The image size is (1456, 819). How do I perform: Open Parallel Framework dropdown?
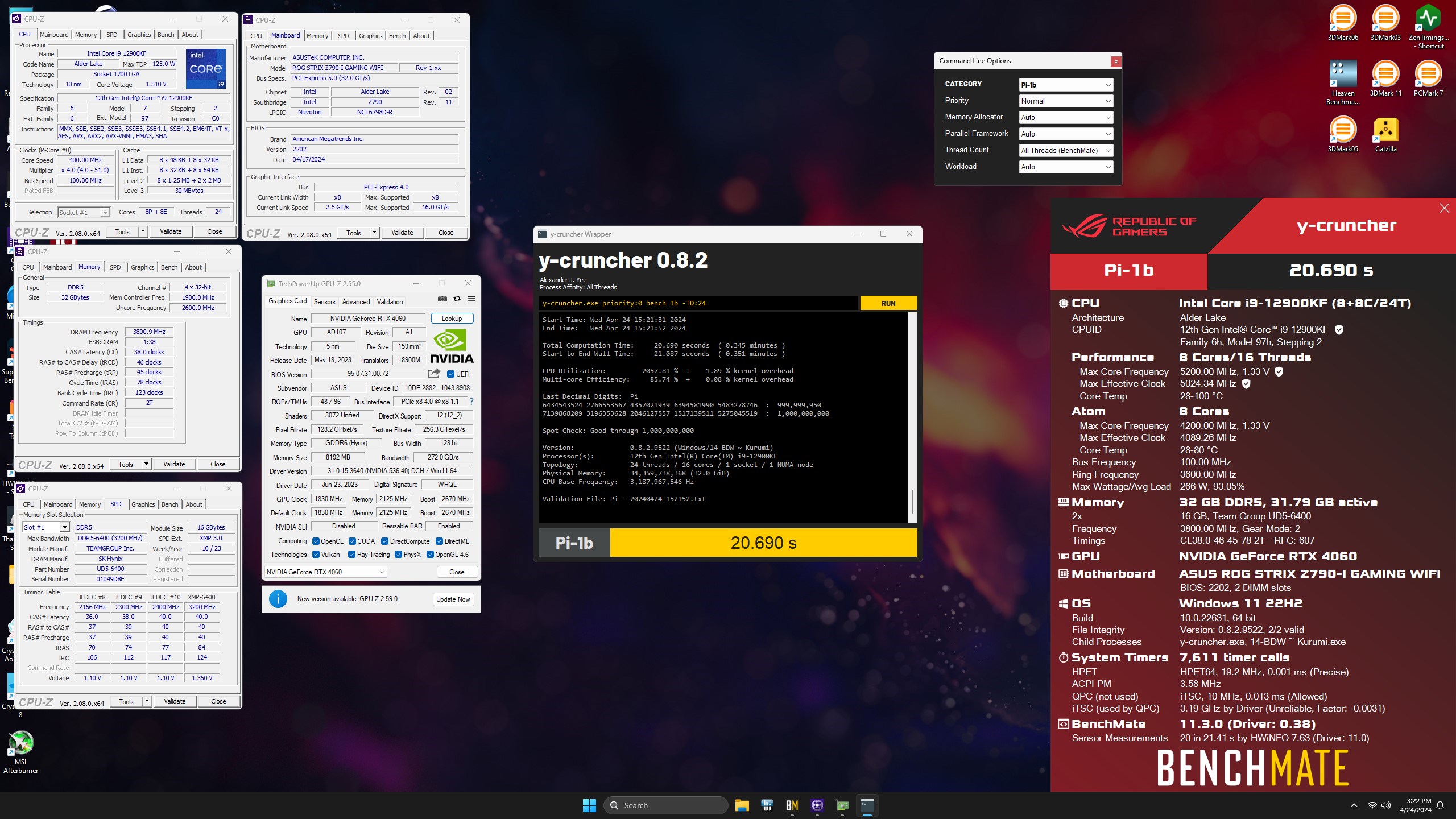(1066, 134)
